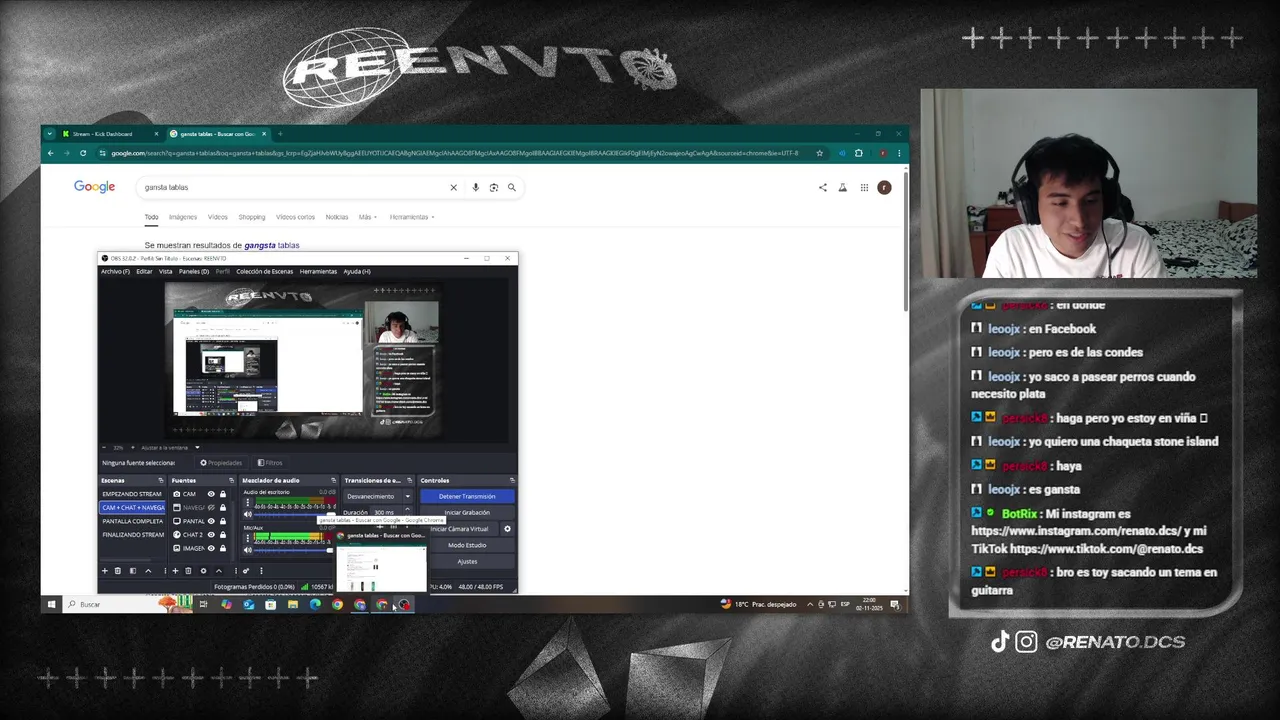Open the Google apps grid icon
Image resolution: width=1280 pixels, height=720 pixels.
864,187
